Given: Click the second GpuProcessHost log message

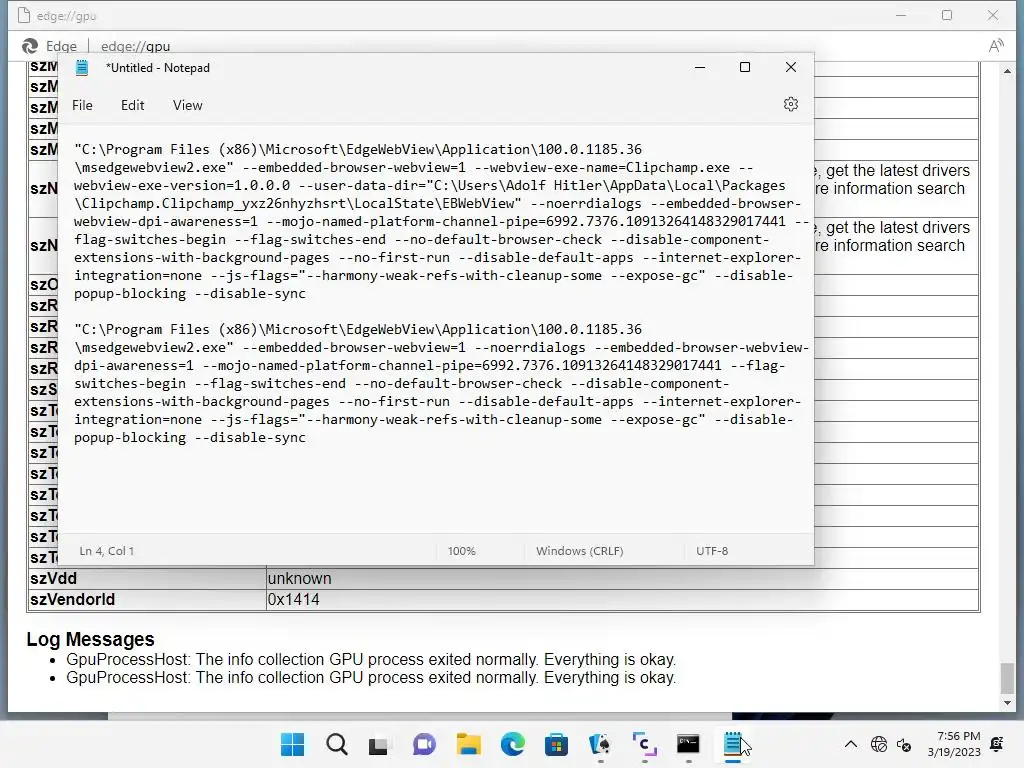Looking at the screenshot, I should coord(371,678).
